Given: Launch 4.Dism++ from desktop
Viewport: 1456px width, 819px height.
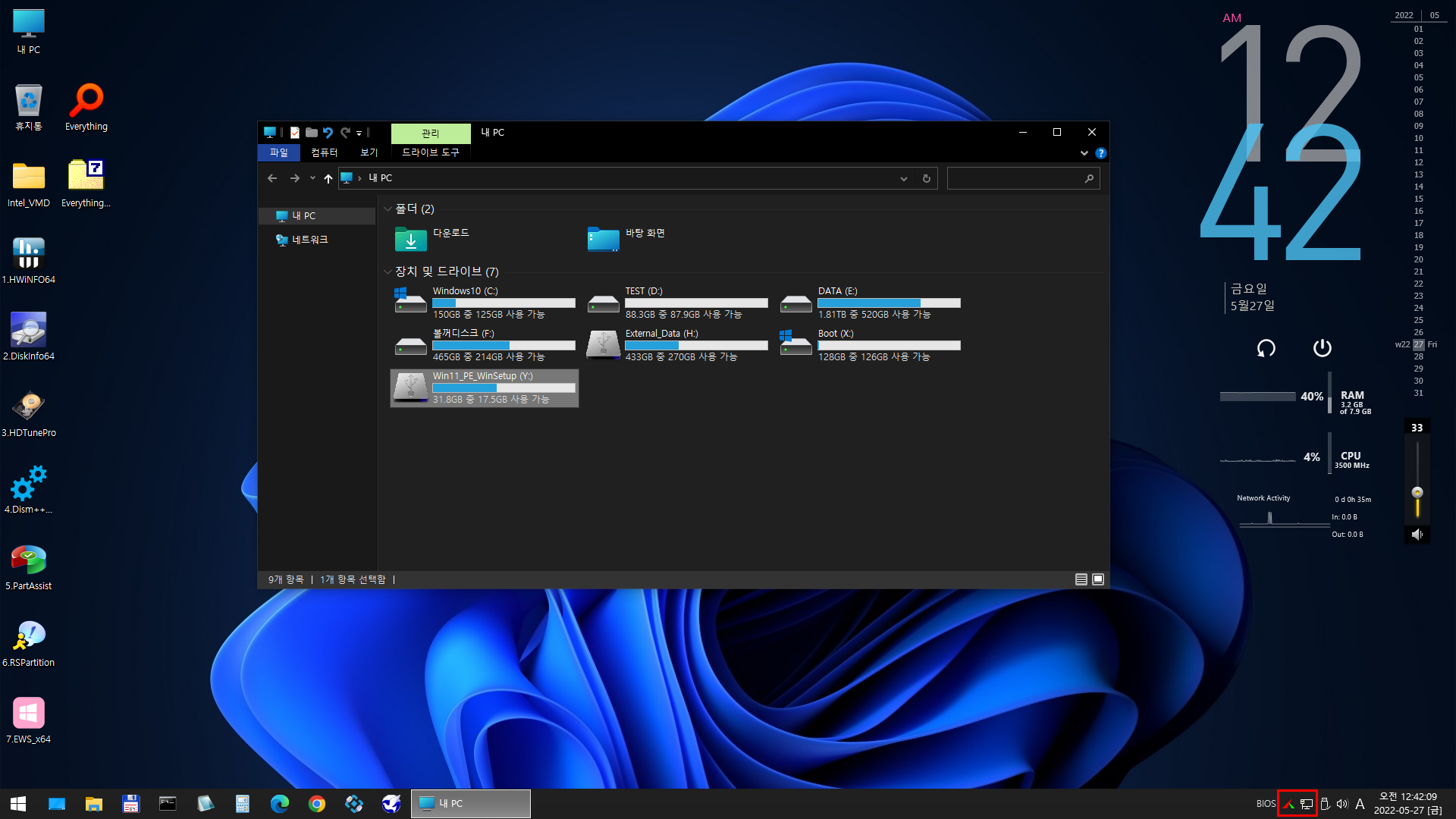Looking at the screenshot, I should pyautogui.click(x=29, y=490).
